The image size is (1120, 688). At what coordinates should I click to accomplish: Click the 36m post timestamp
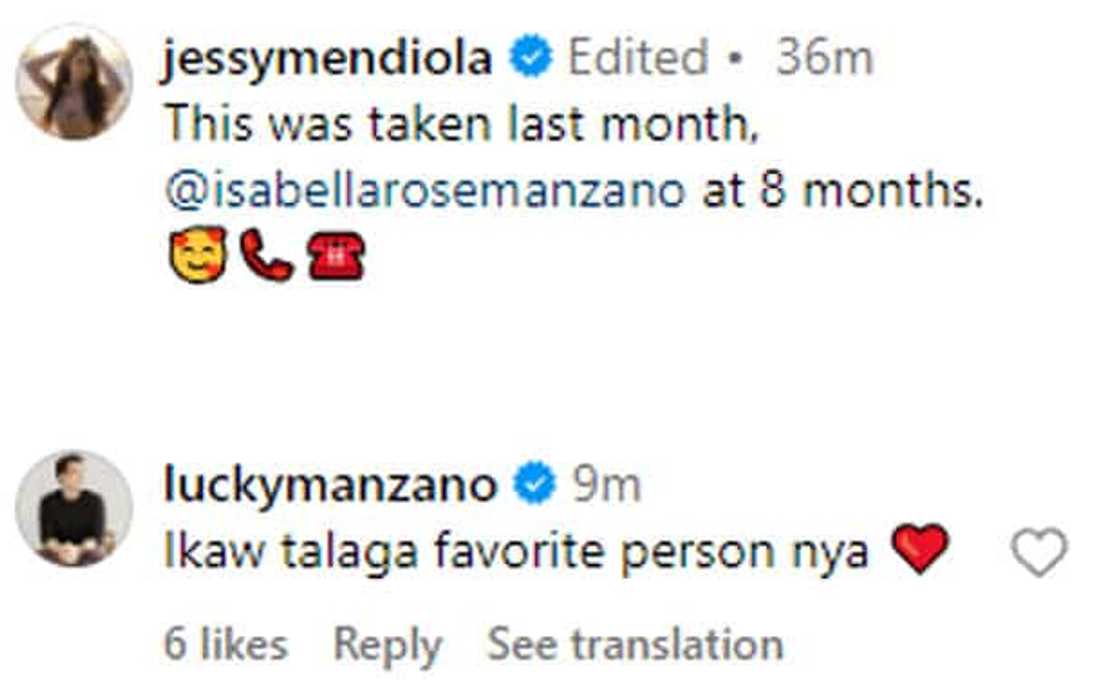click(x=824, y=60)
